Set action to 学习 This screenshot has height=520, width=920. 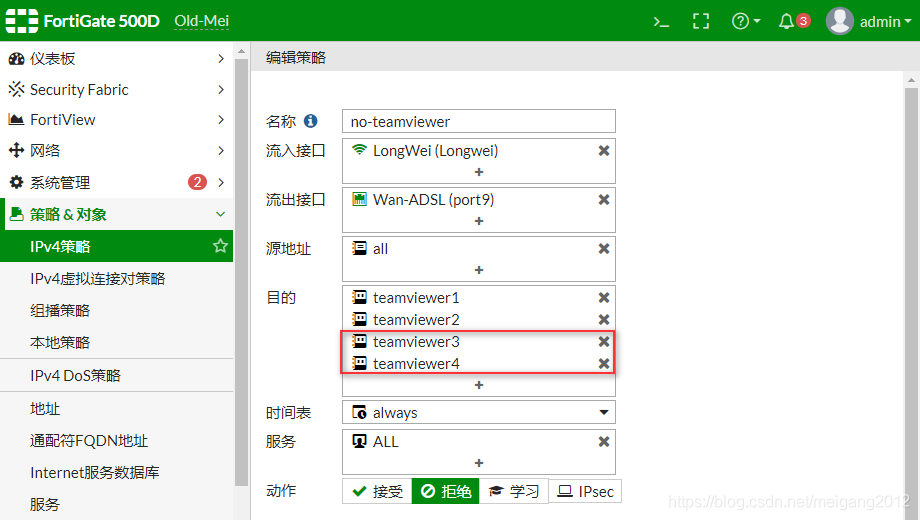514,491
